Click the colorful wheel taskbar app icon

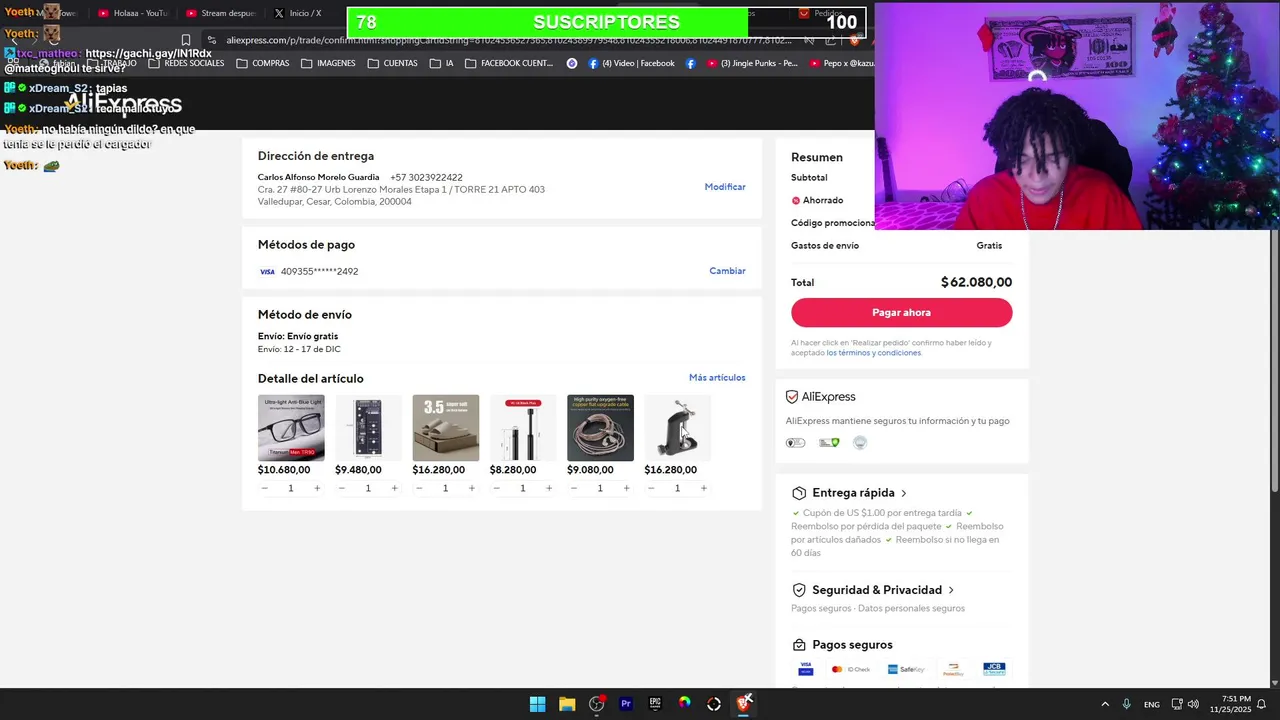click(684, 704)
